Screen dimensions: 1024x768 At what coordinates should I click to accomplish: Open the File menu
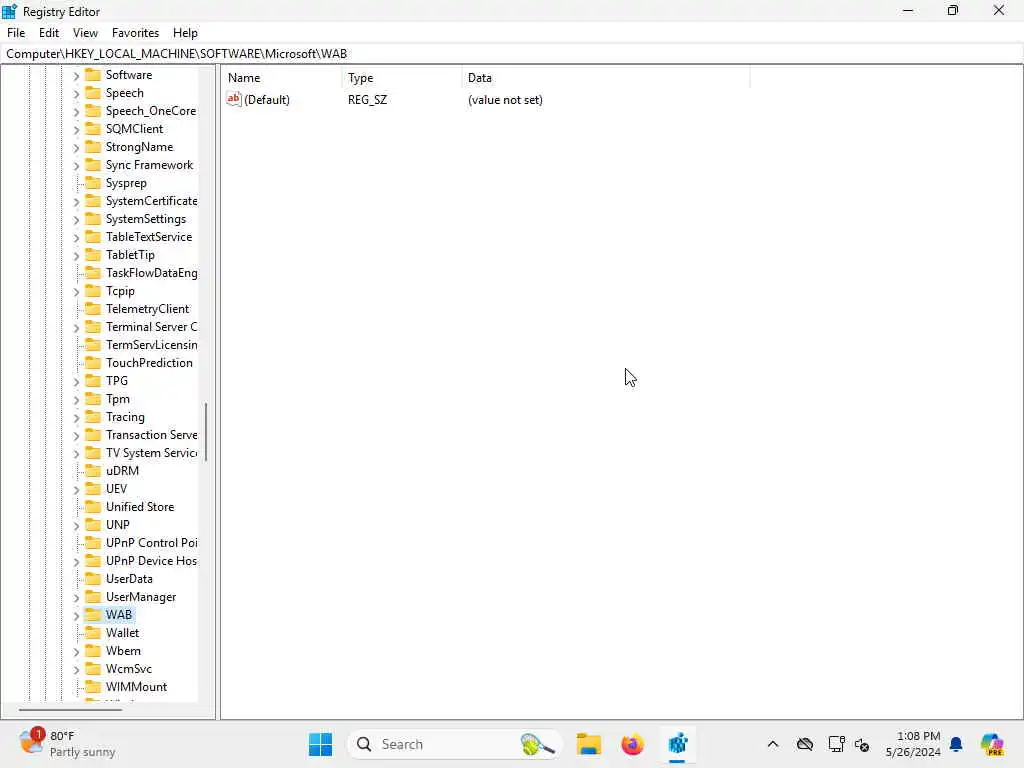(16, 33)
